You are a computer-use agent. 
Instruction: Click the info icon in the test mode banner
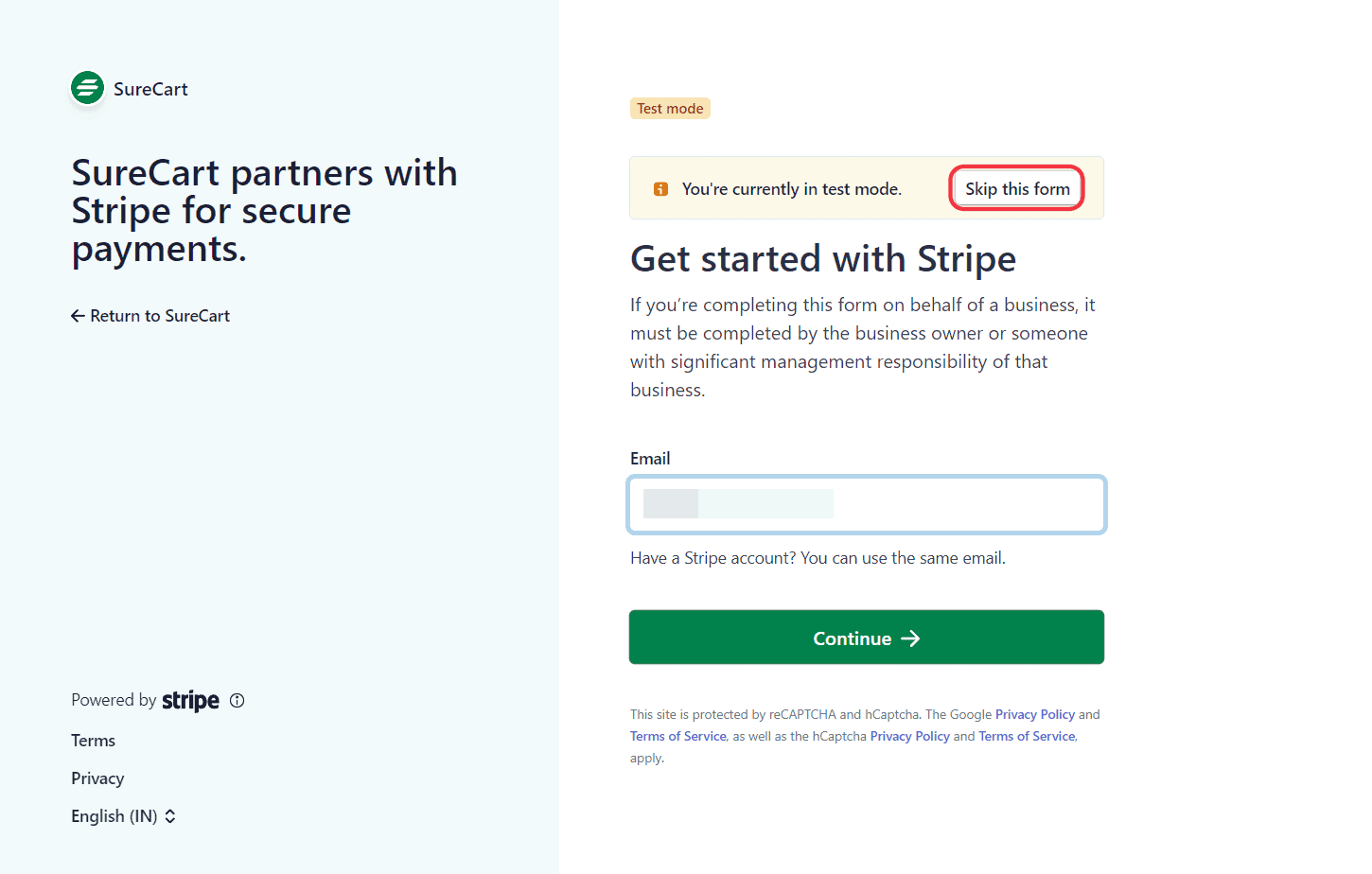660,188
